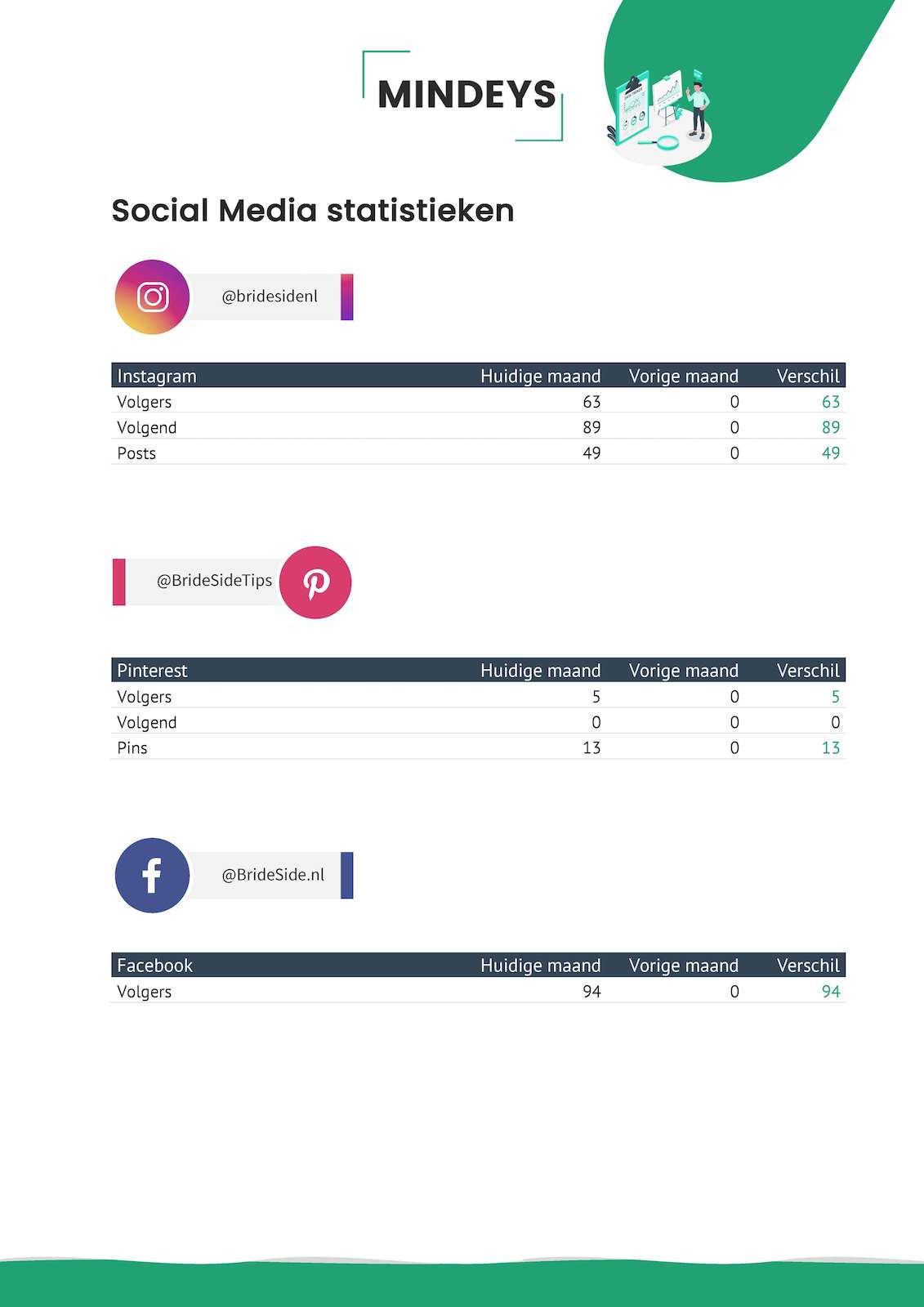Click the Pinterest table header label

point(152,671)
